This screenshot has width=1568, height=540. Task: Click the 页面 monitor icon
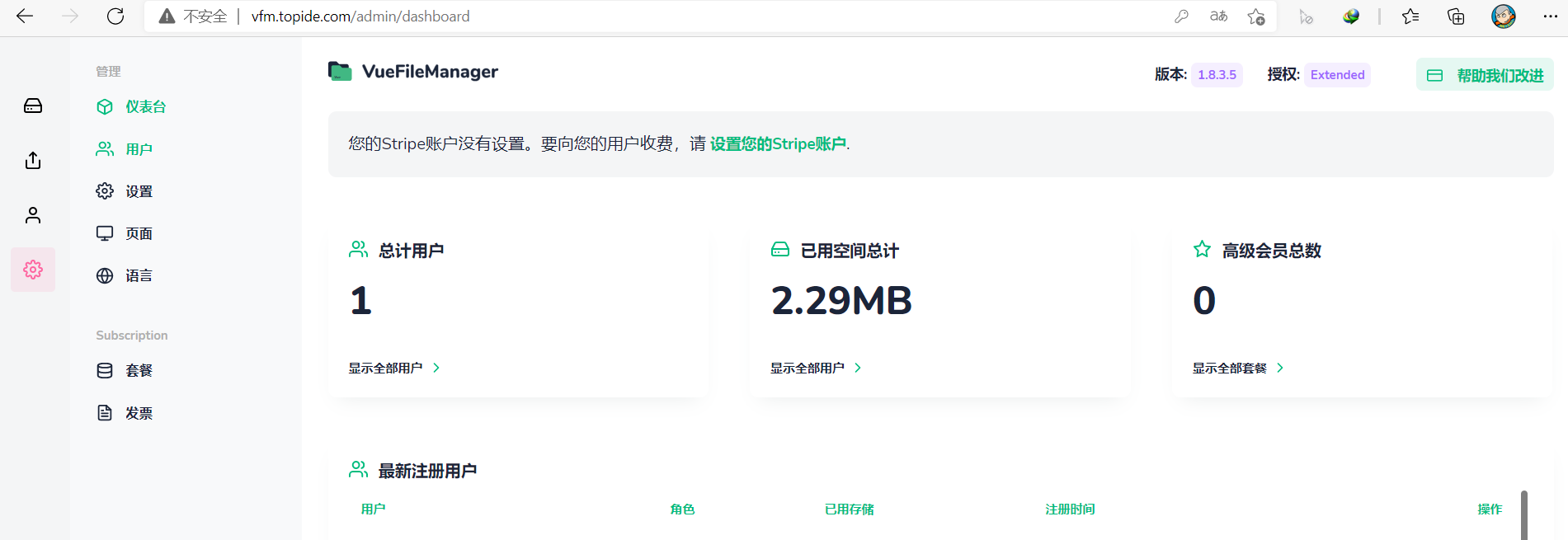click(105, 233)
